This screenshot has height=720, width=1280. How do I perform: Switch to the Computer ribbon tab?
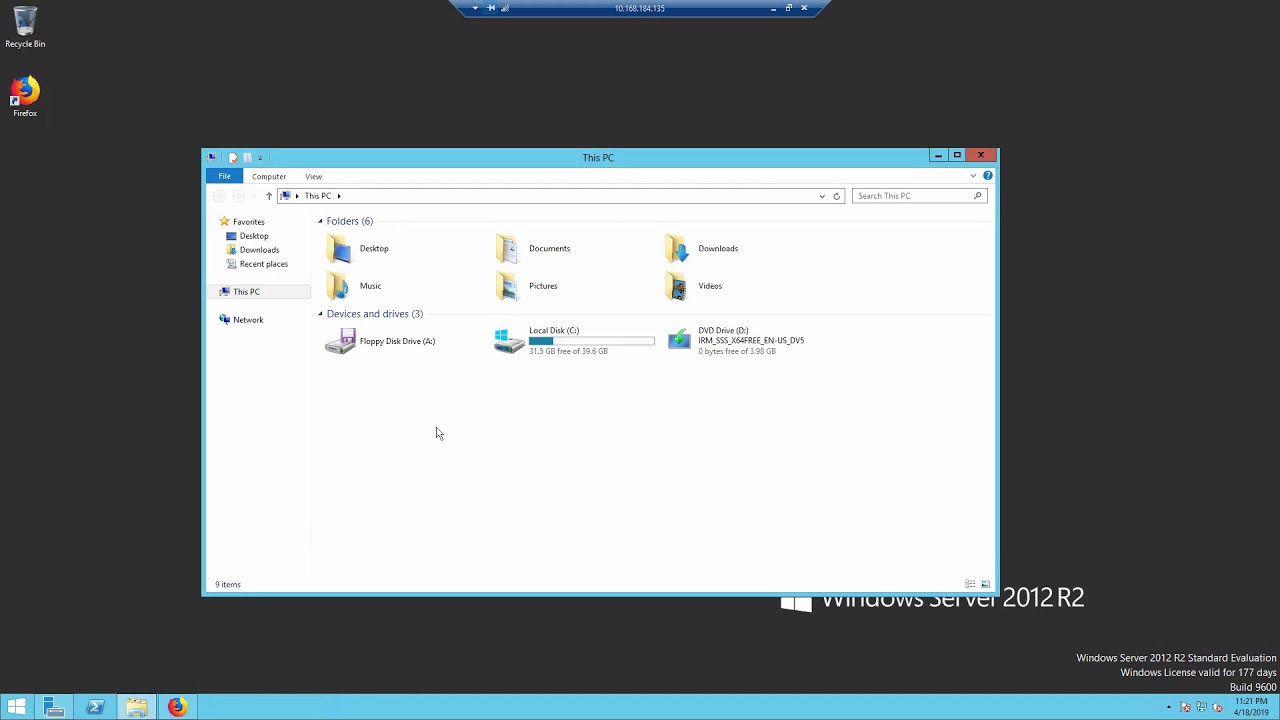pyautogui.click(x=269, y=176)
